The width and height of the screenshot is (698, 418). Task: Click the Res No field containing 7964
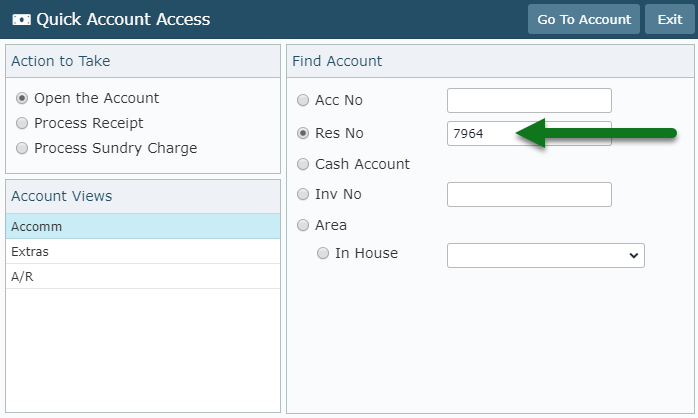529,134
